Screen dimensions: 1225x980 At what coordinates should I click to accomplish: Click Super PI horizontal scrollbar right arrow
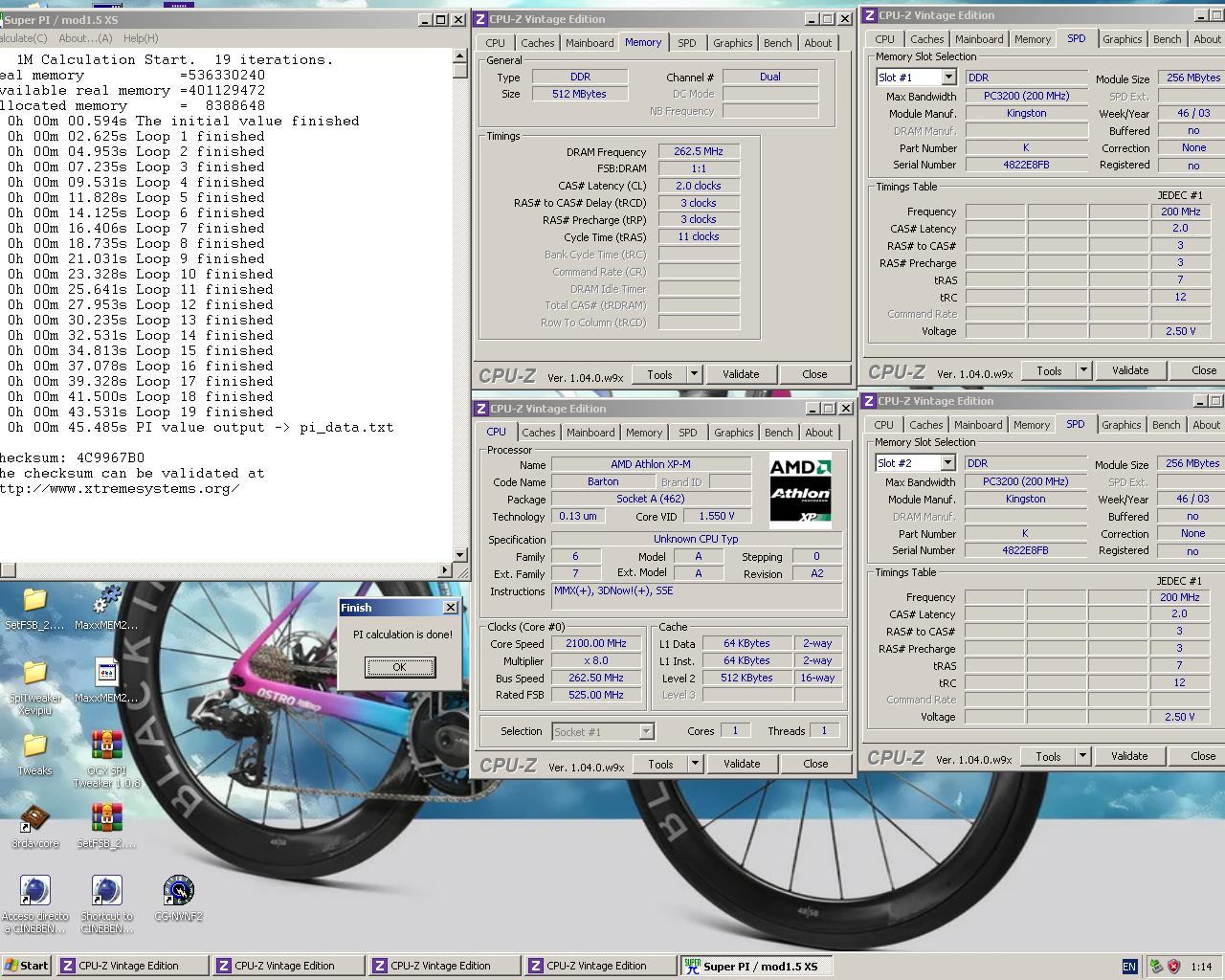[x=444, y=570]
